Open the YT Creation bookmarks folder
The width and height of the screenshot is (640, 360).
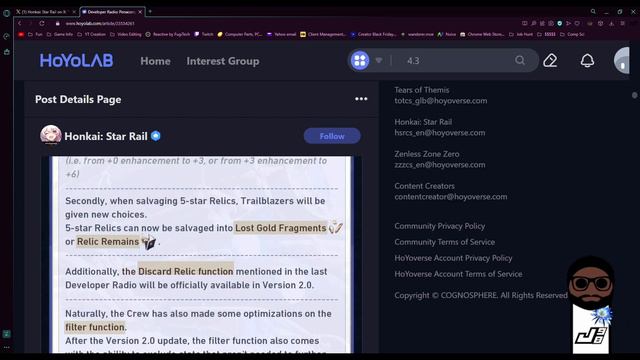pyautogui.click(x=91, y=34)
